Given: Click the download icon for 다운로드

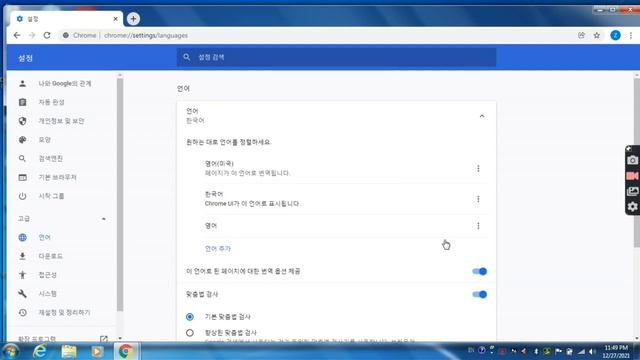Looking at the screenshot, I should 22,256.
